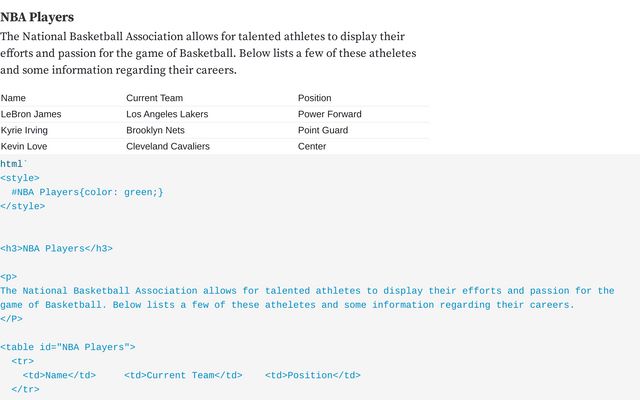The image size is (640, 400).
Task: Click the td Current Team code snippet
Action: [183, 375]
